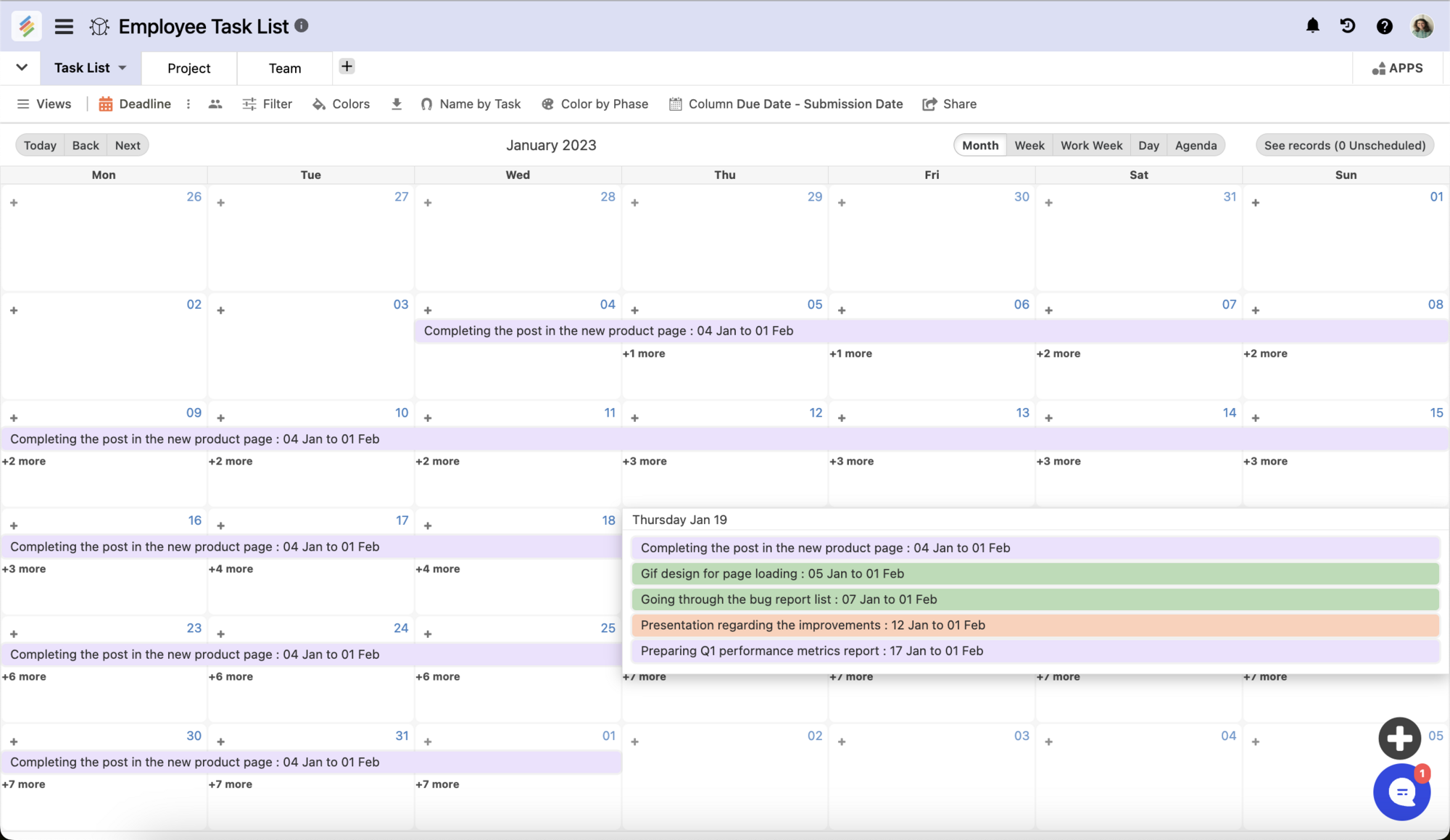The image size is (1450, 840).
Task: Open the notifications bell
Action: click(x=1313, y=26)
